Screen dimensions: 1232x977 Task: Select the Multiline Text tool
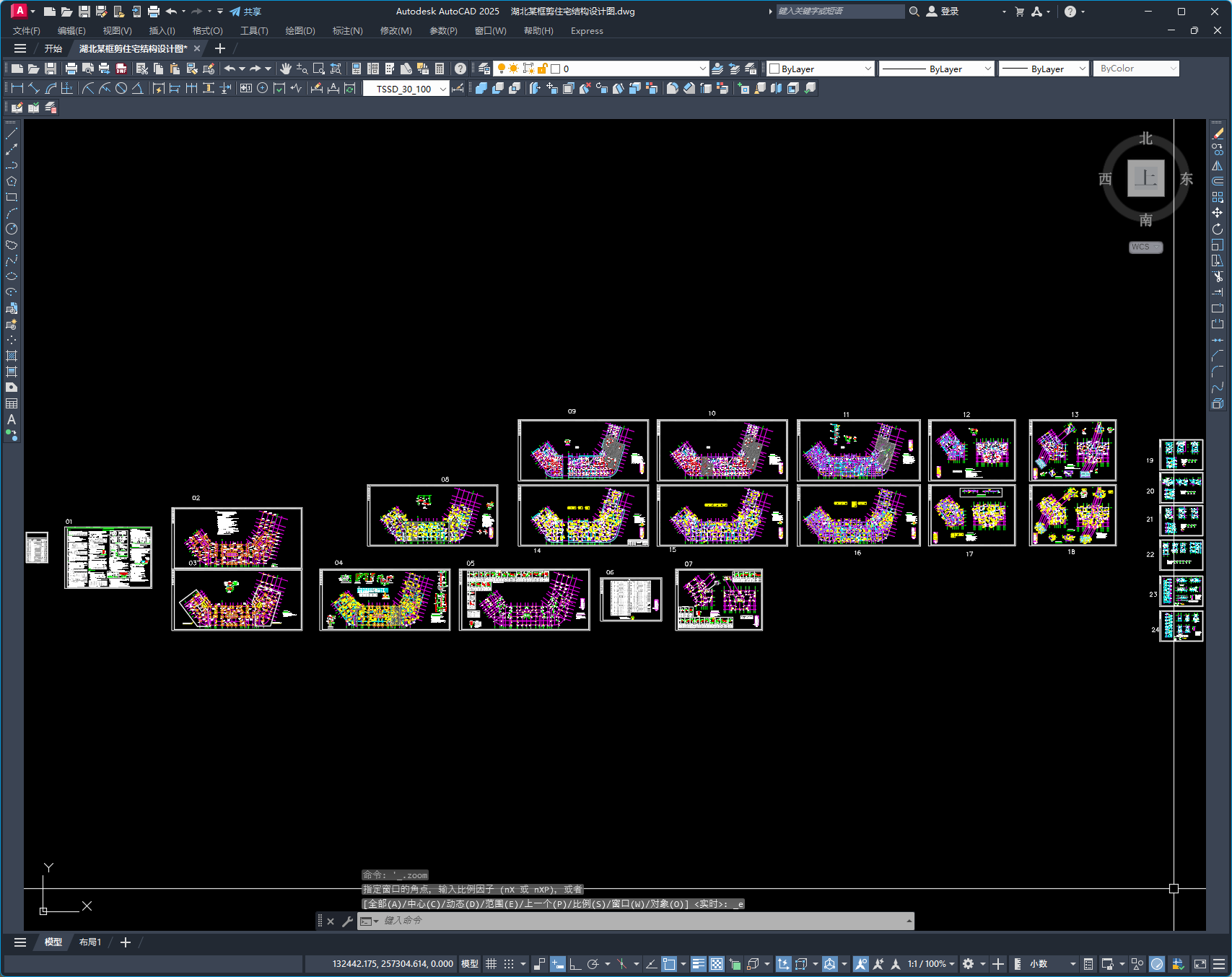tap(12, 419)
